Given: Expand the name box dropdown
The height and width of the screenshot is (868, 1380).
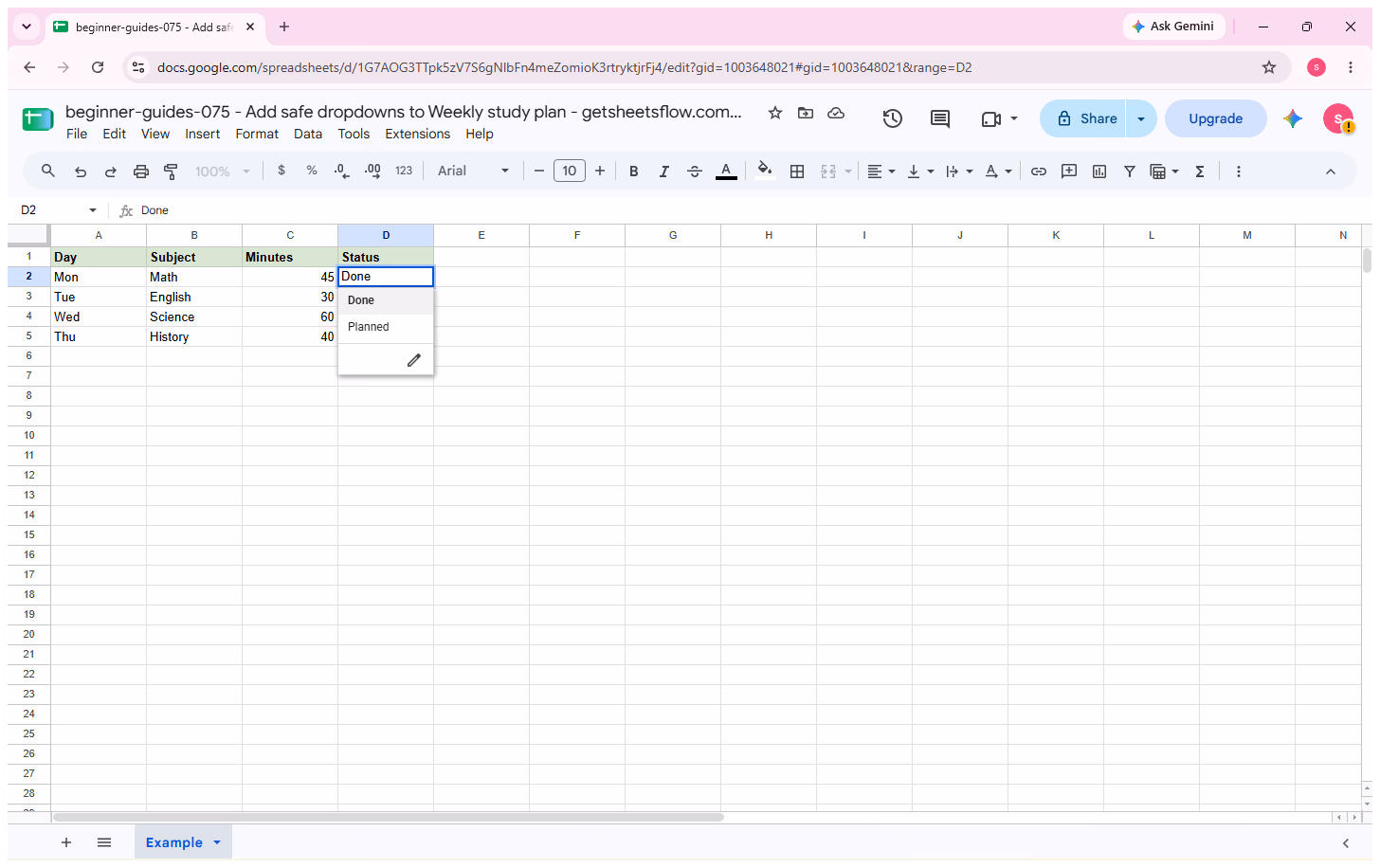Looking at the screenshot, I should (x=93, y=210).
